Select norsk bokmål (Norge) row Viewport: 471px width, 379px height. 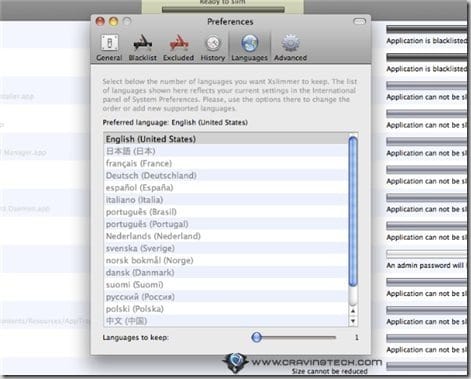click(x=226, y=260)
